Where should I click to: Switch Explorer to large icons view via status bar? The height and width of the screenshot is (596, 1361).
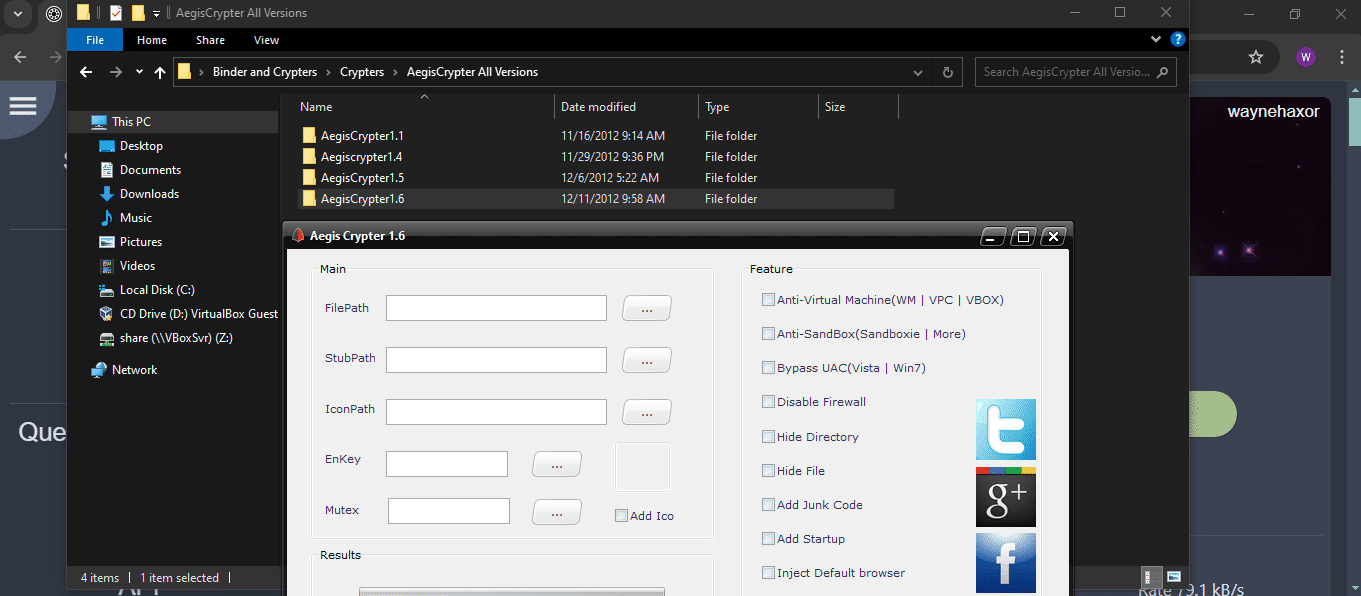1174,577
